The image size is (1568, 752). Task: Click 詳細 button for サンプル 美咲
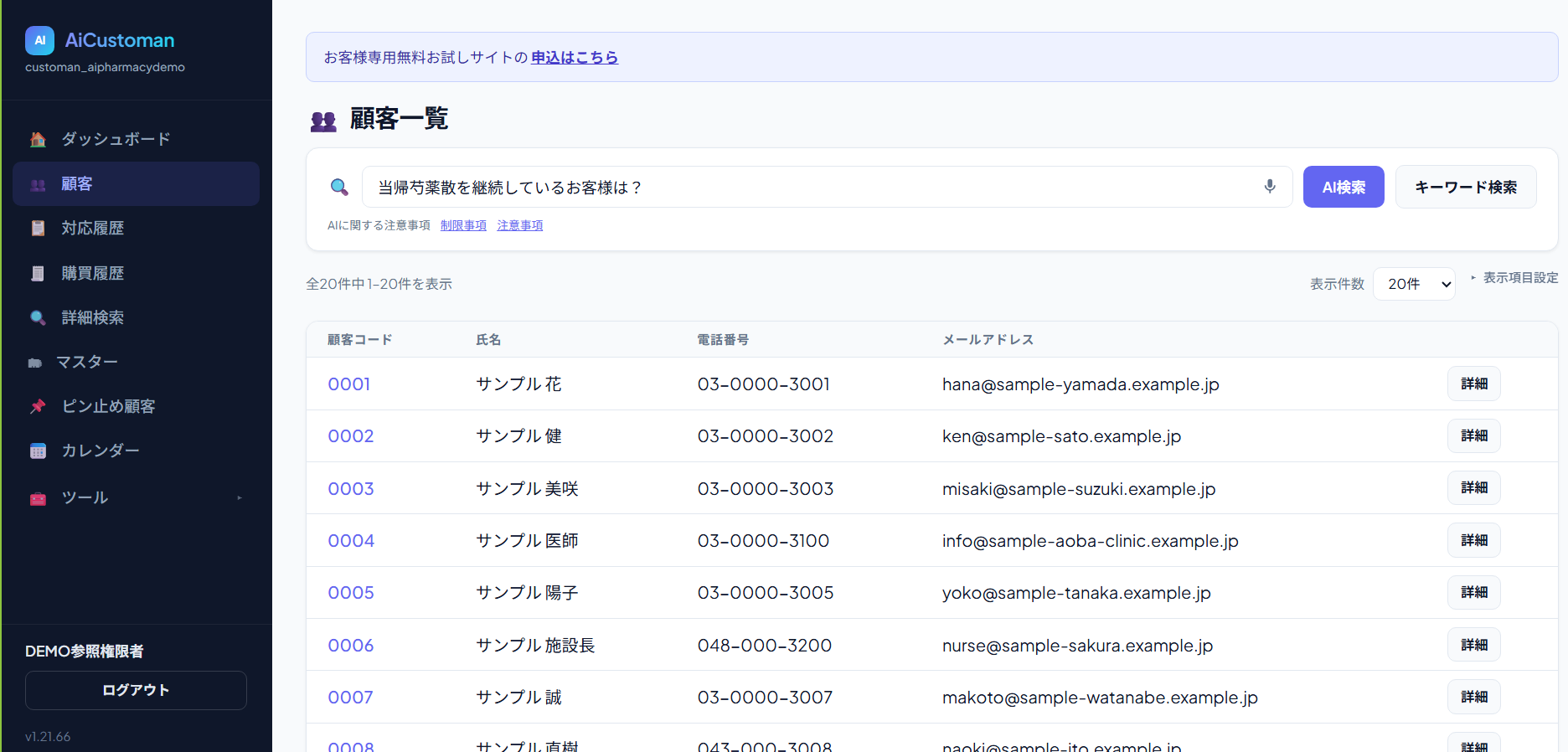coord(1474,487)
